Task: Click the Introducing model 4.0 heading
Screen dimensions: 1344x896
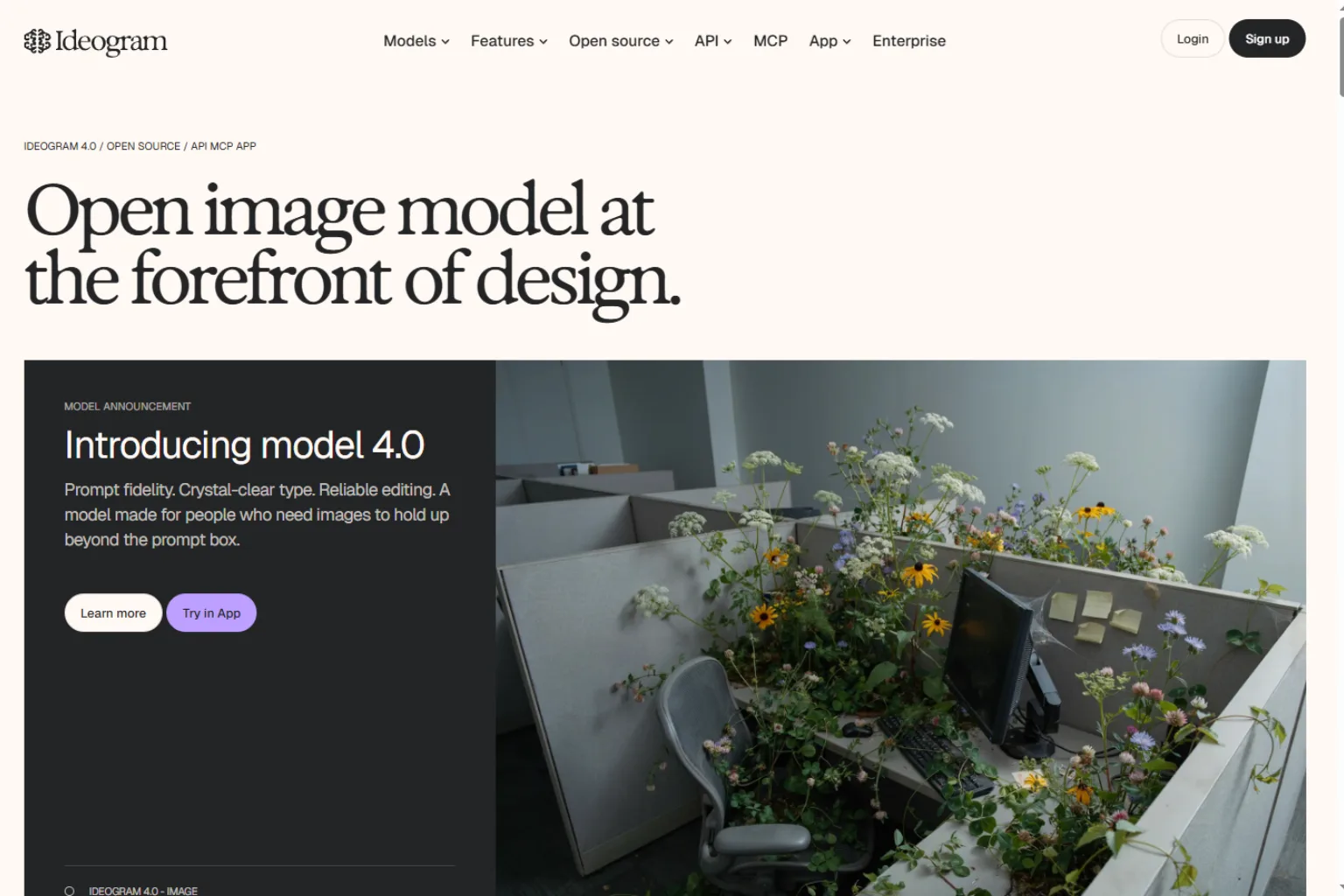Action: (x=245, y=444)
